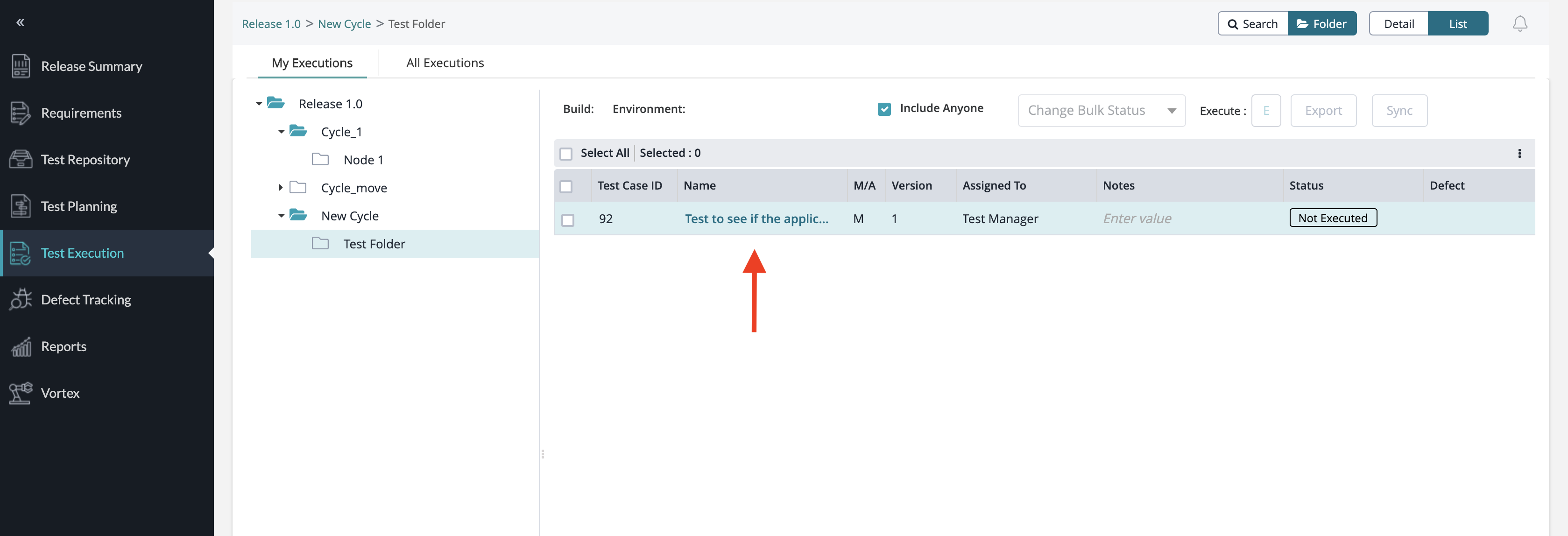Switch to Search view
This screenshot has height=536, width=1568.
1253,24
